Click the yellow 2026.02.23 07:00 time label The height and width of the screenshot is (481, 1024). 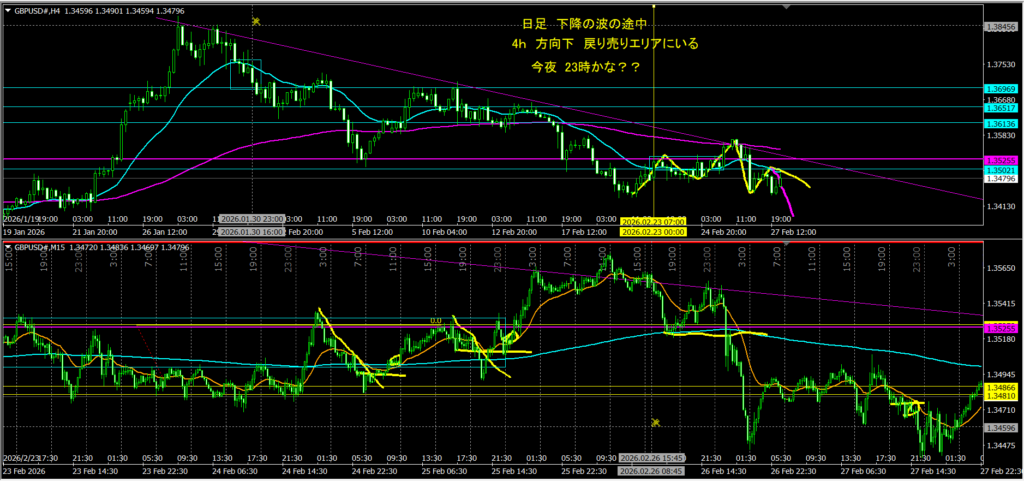651,221
